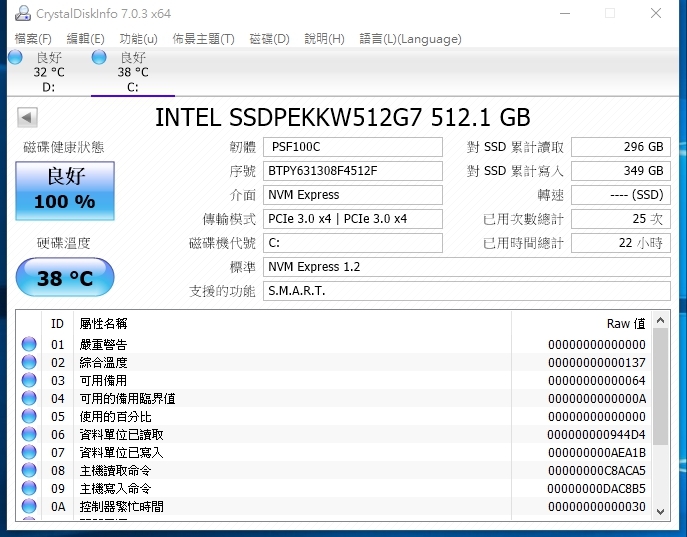Click the Raw 值 column header
The image size is (687, 537).
(x=581, y=324)
